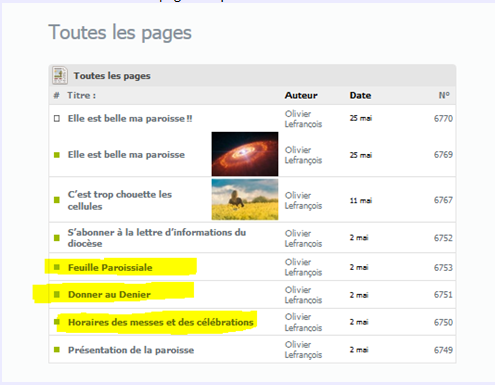495x385 pixels.
Task: Click date '2 mai' of Donner au Denier
Action: [359, 295]
